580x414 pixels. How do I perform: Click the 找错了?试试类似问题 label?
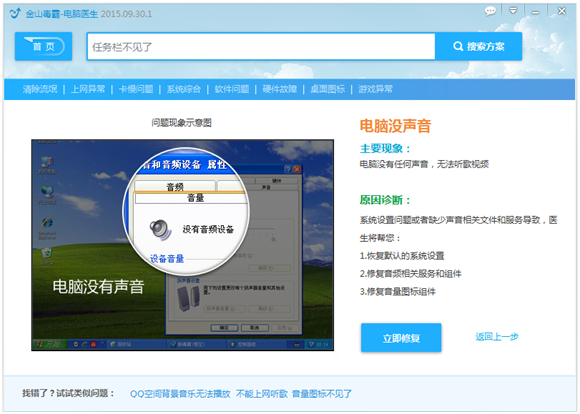coord(68,393)
